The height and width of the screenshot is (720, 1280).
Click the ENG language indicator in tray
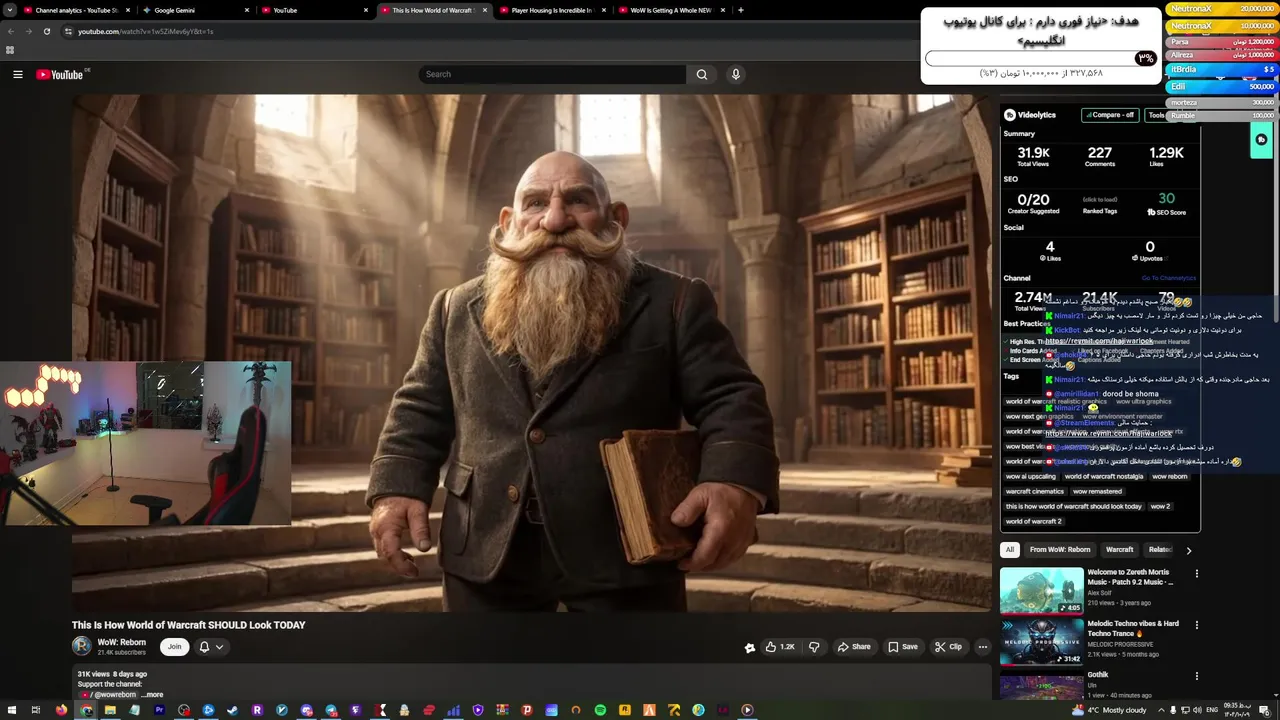1212,710
